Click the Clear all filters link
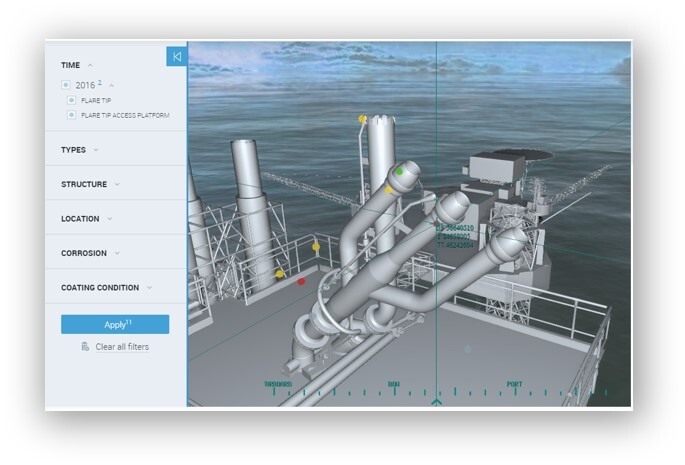Viewport: 685px width, 465px height. [122, 347]
